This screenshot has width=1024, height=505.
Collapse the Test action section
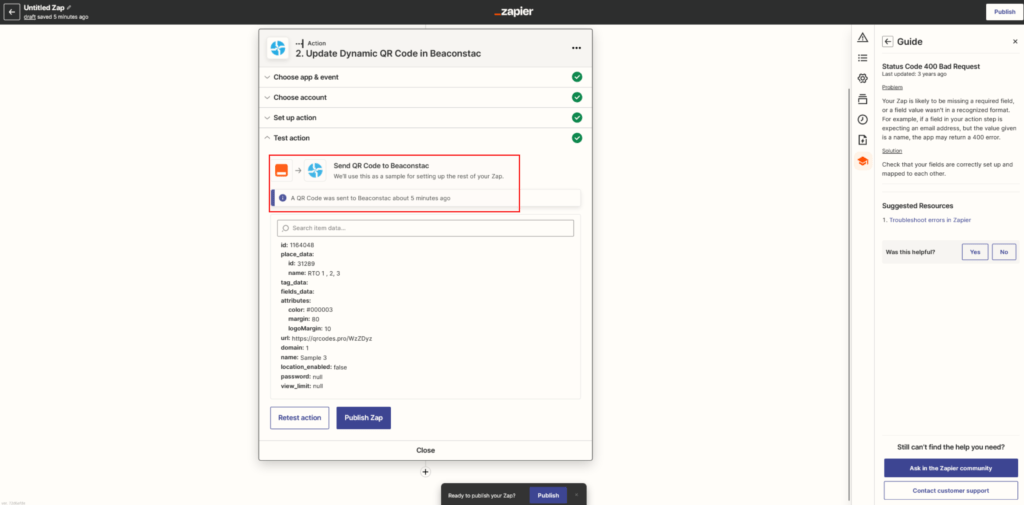click(x=425, y=138)
